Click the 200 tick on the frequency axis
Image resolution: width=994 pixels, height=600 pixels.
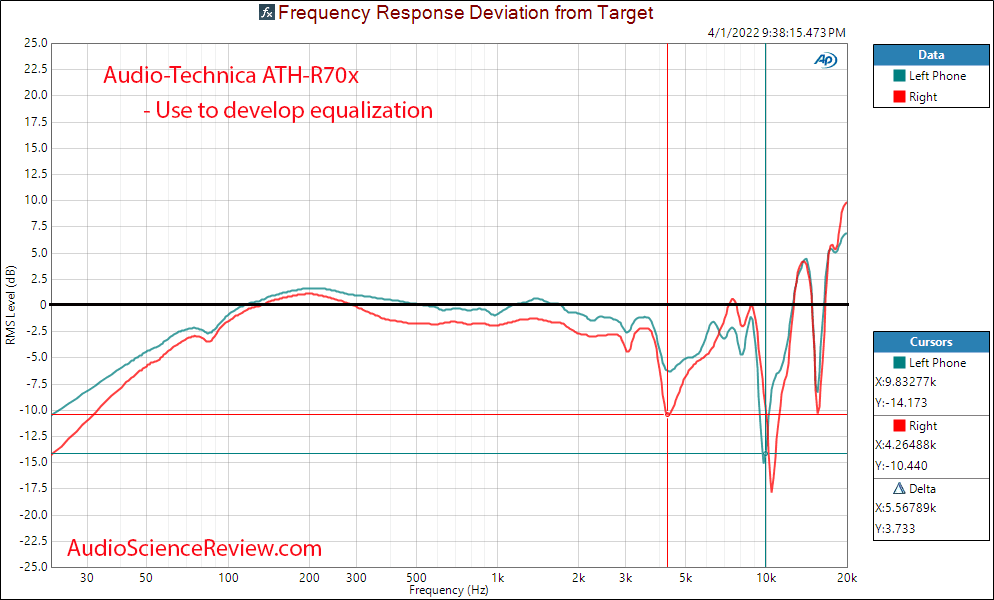click(309, 578)
